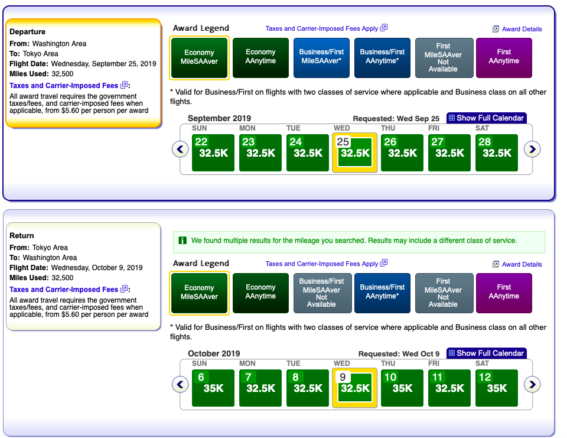Choose October 7 return date
567x438 pixels.
pyautogui.click(x=260, y=388)
